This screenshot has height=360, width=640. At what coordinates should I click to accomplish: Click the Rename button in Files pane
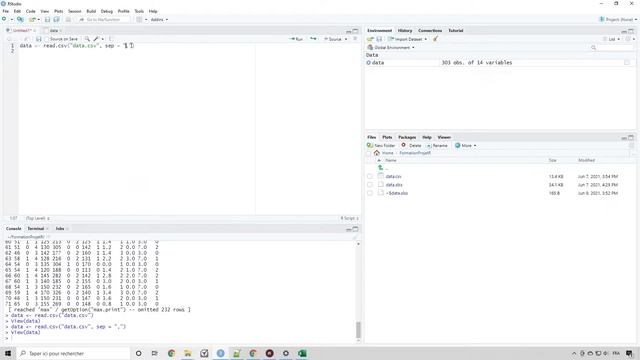(x=437, y=145)
